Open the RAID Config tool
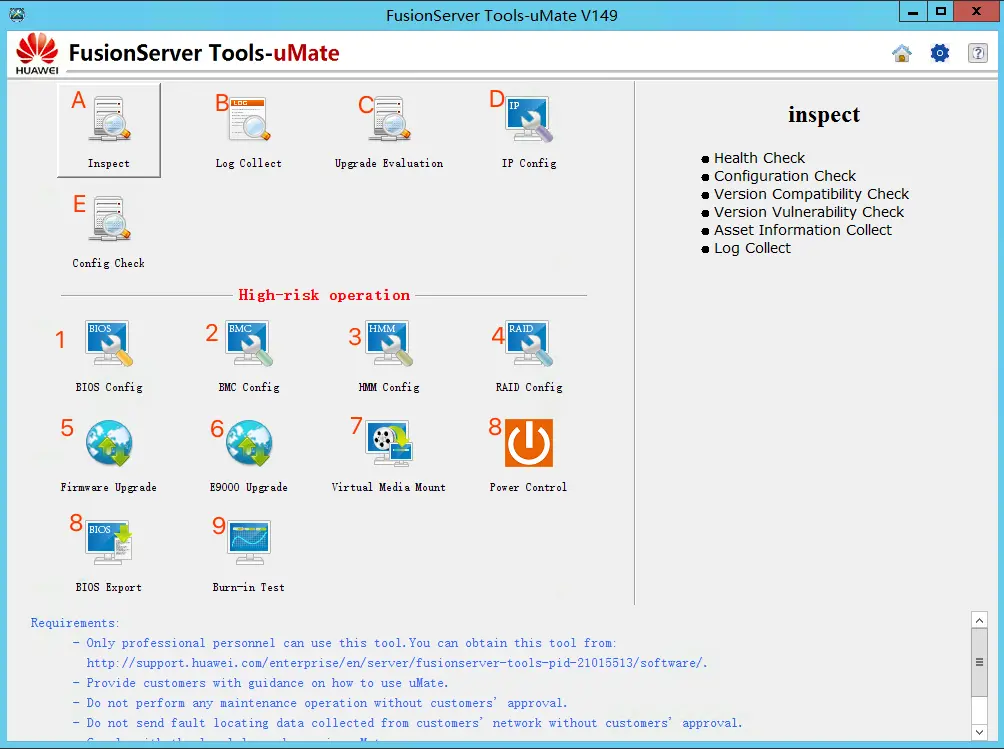This screenshot has height=749, width=1004. click(529, 355)
